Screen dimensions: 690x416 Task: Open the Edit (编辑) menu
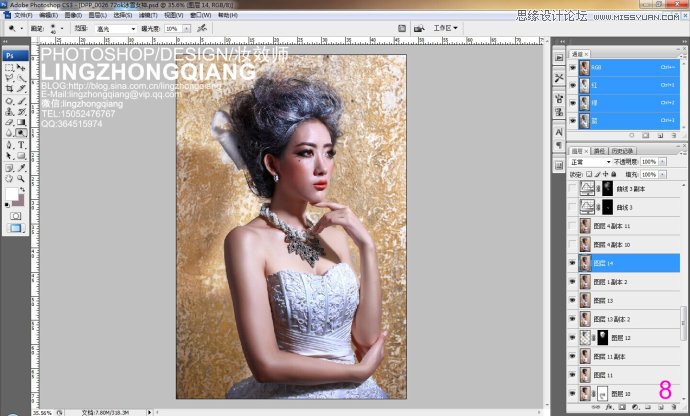[48, 15]
